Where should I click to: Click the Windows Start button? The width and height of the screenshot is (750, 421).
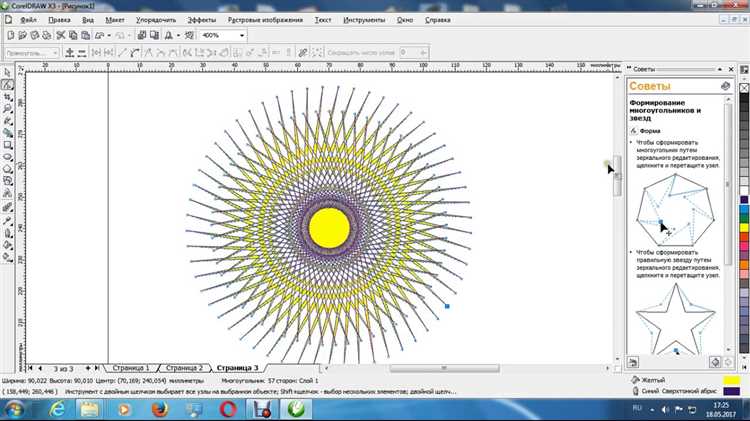16,410
